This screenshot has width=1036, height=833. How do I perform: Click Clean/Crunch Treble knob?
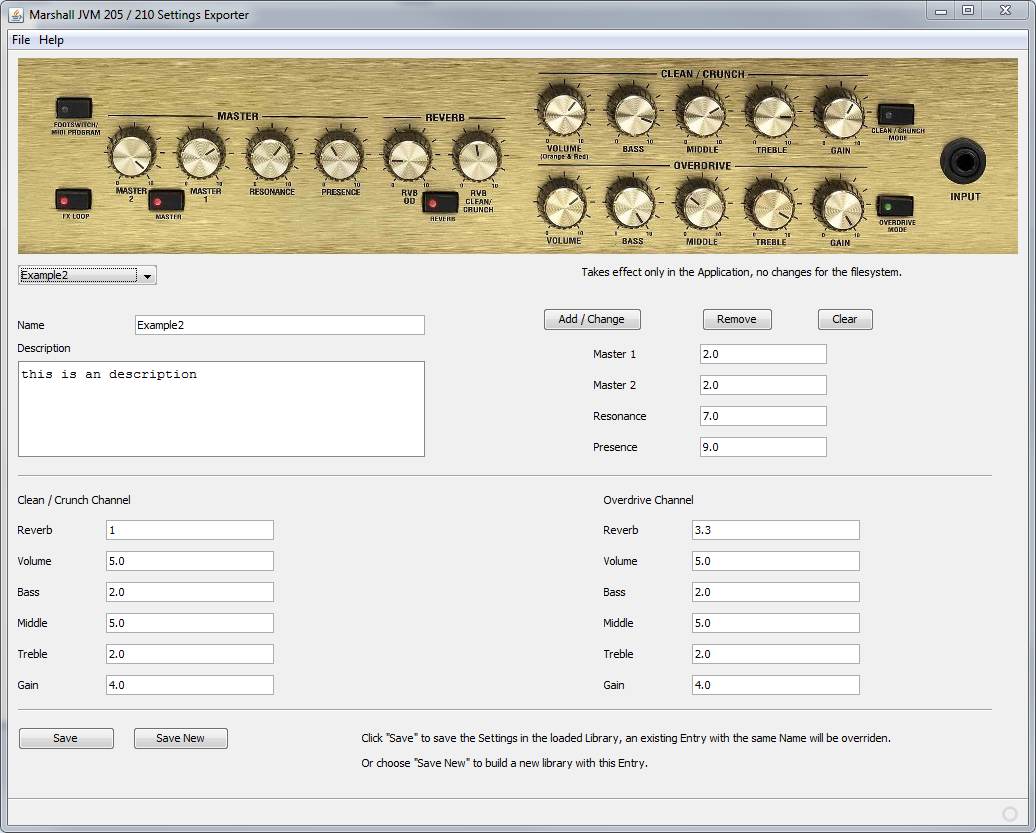pyautogui.click(x=770, y=115)
